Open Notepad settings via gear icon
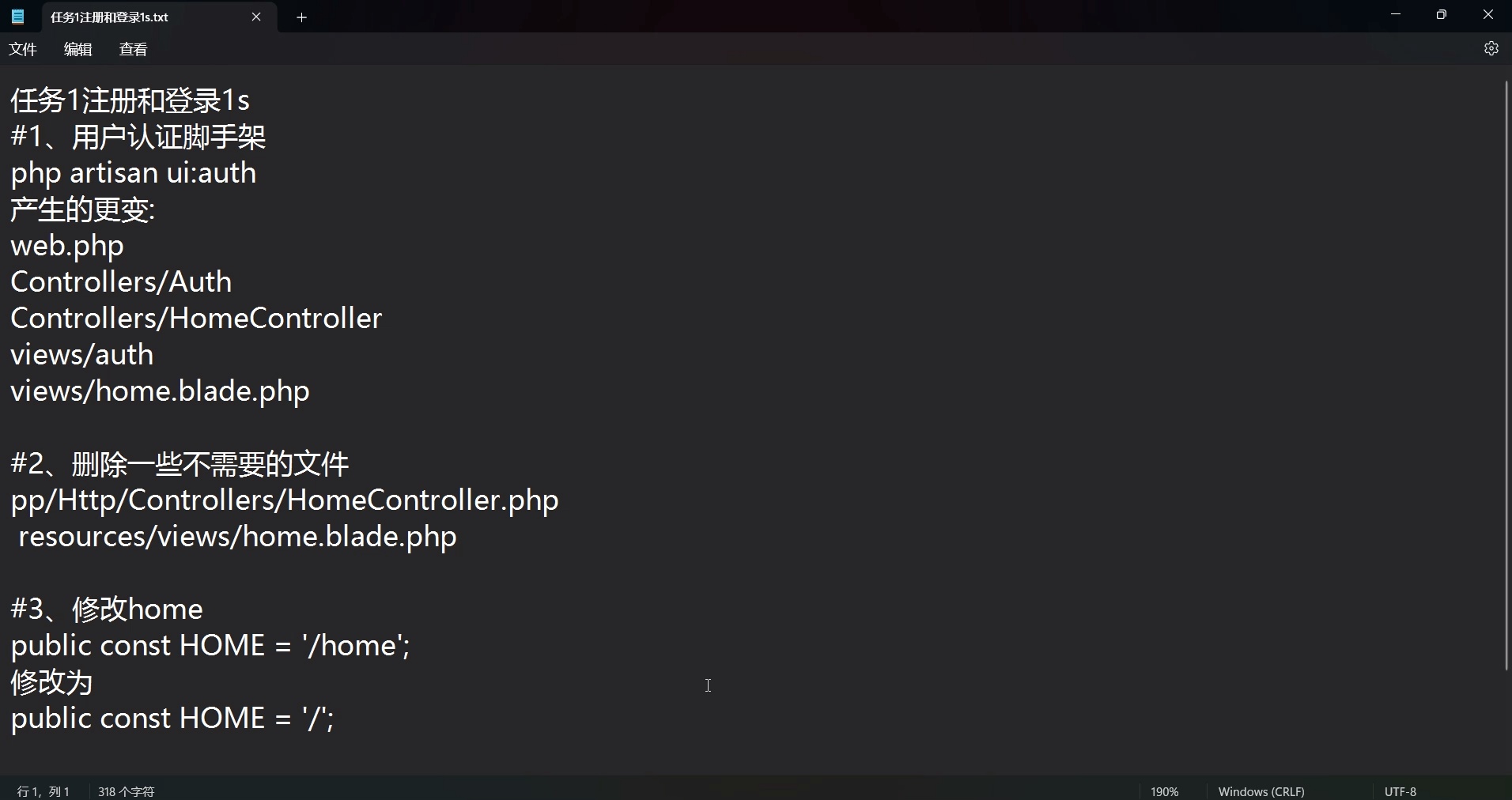Image resolution: width=1512 pixels, height=800 pixels. [x=1491, y=48]
